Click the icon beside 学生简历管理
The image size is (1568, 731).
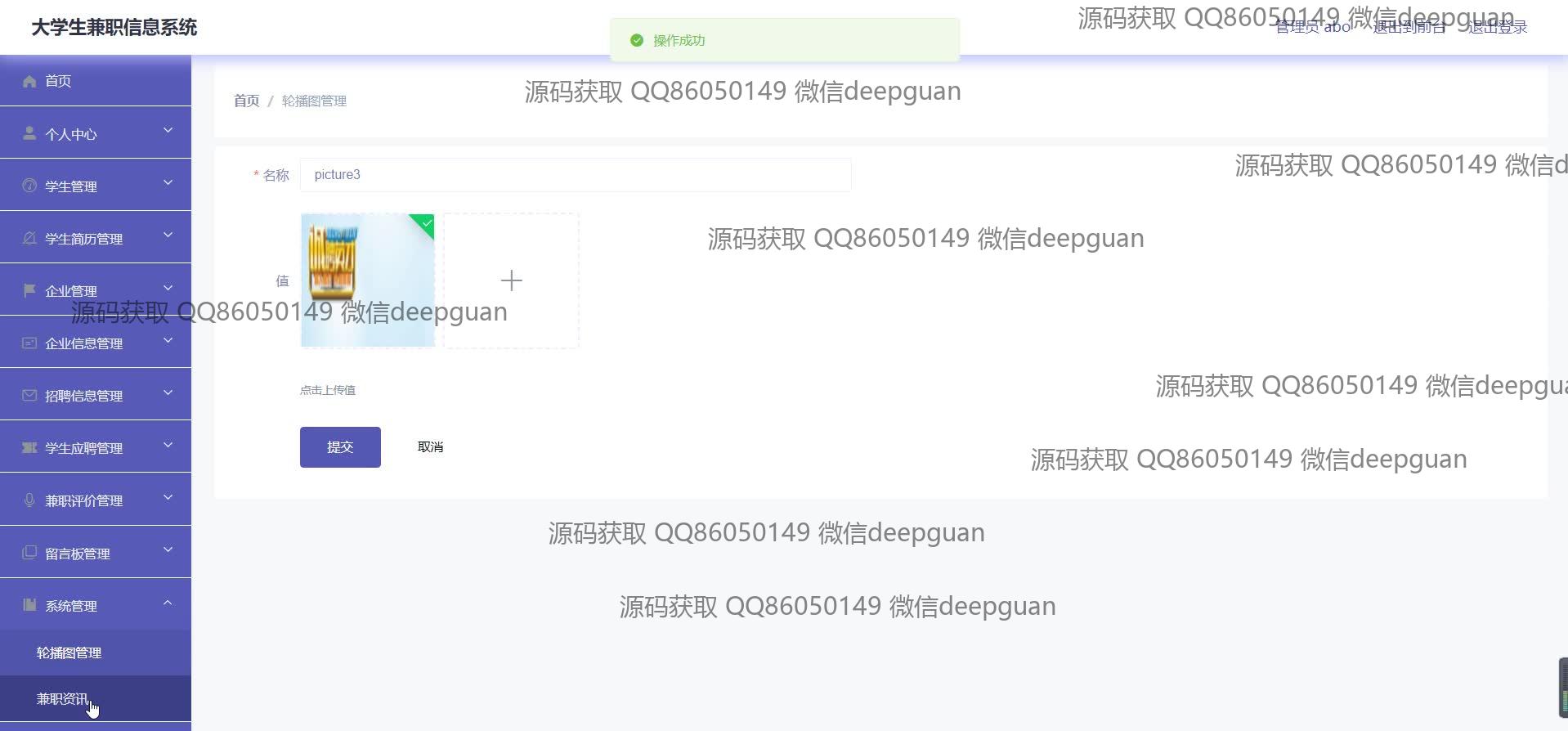(29, 238)
